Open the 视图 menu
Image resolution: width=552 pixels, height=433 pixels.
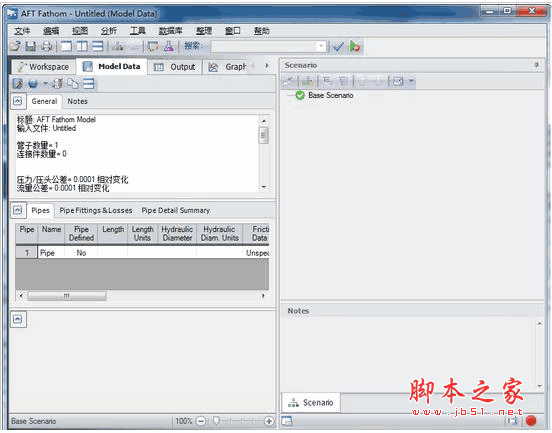[80, 31]
